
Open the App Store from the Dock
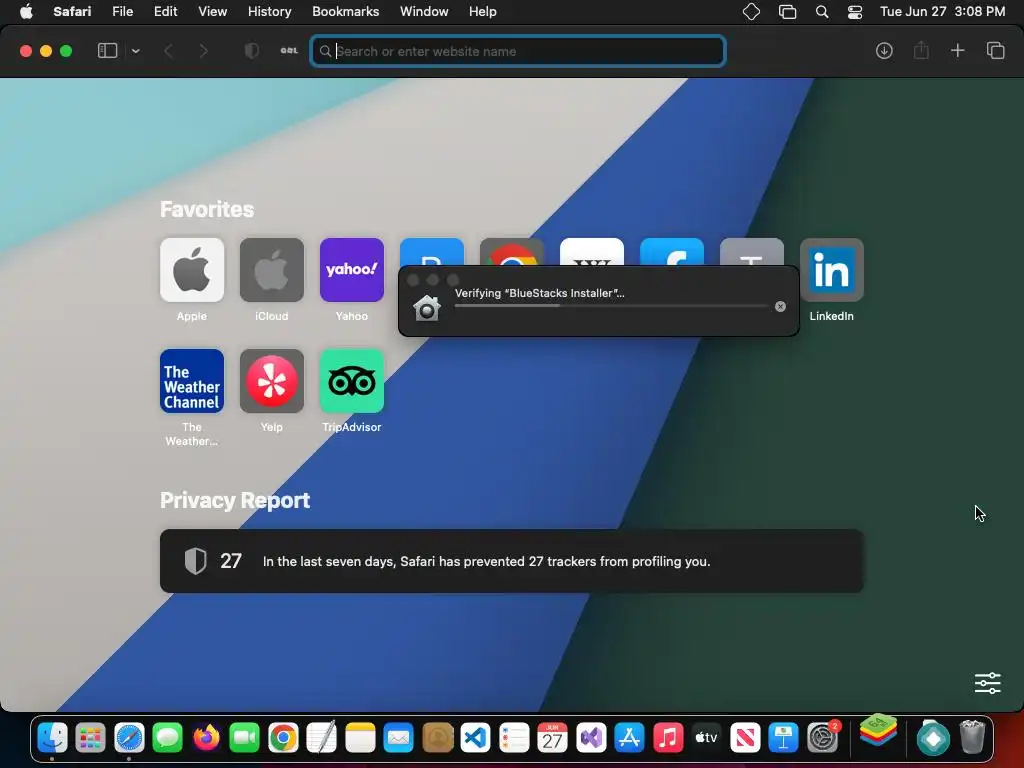[x=630, y=738]
